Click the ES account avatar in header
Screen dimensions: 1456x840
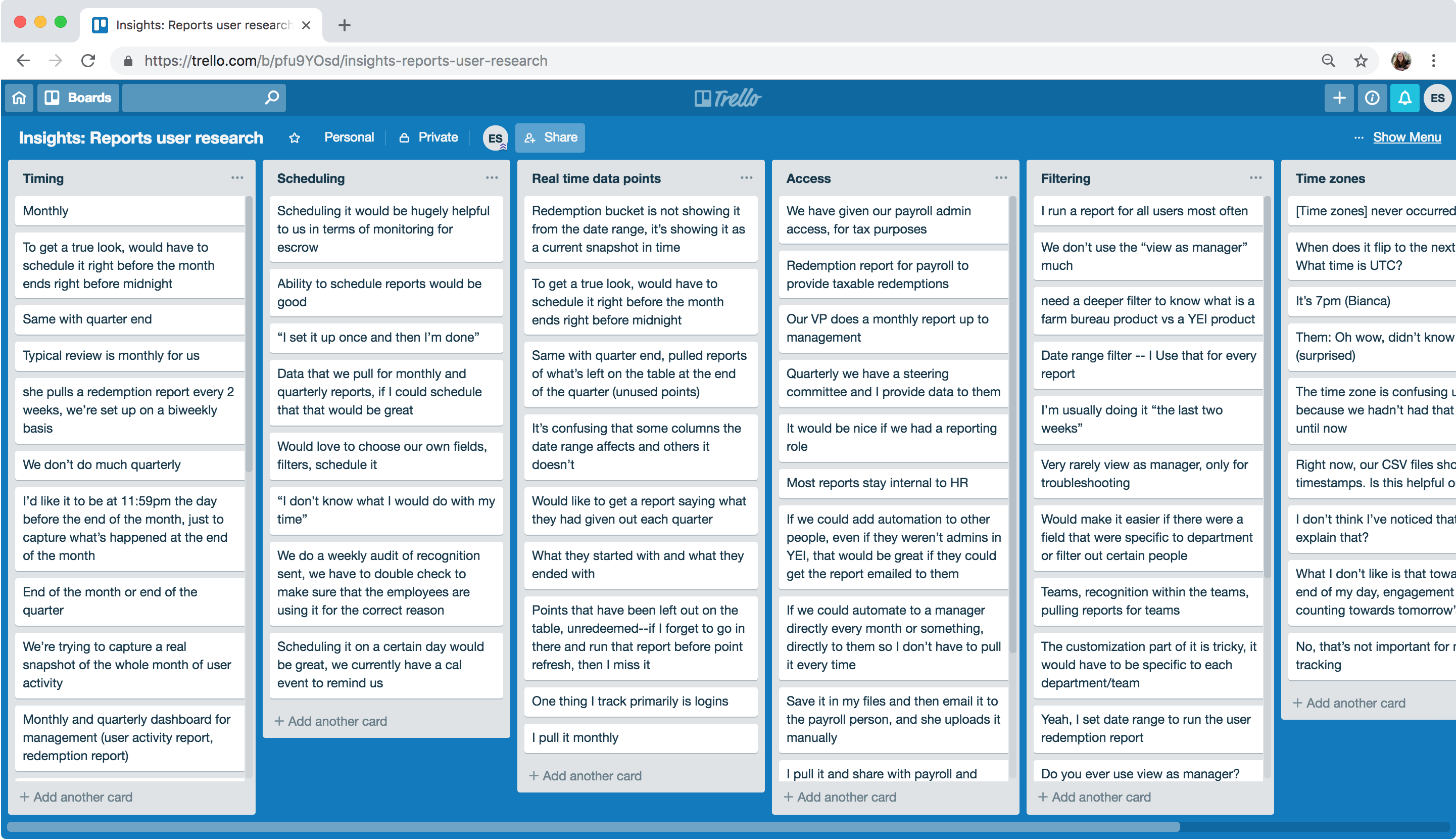click(x=1437, y=98)
